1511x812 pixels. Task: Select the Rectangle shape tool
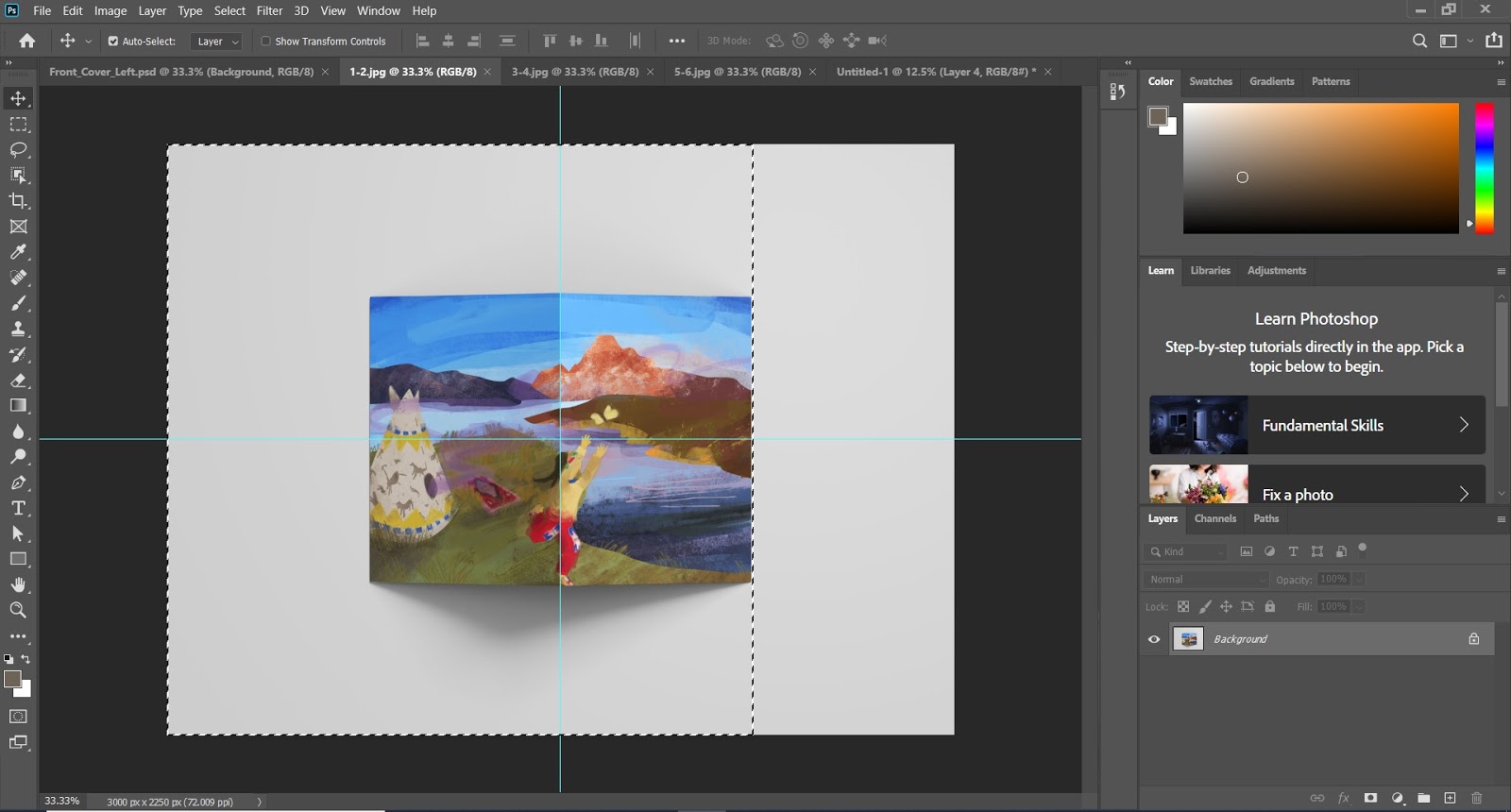click(x=18, y=559)
